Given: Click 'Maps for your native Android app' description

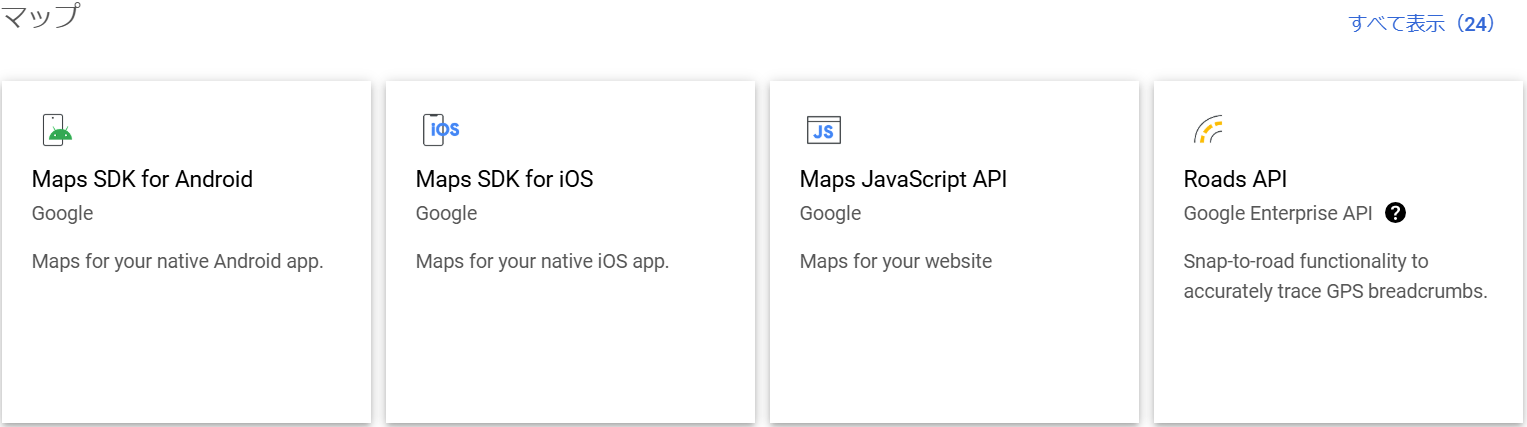Looking at the screenshot, I should coord(178,262).
